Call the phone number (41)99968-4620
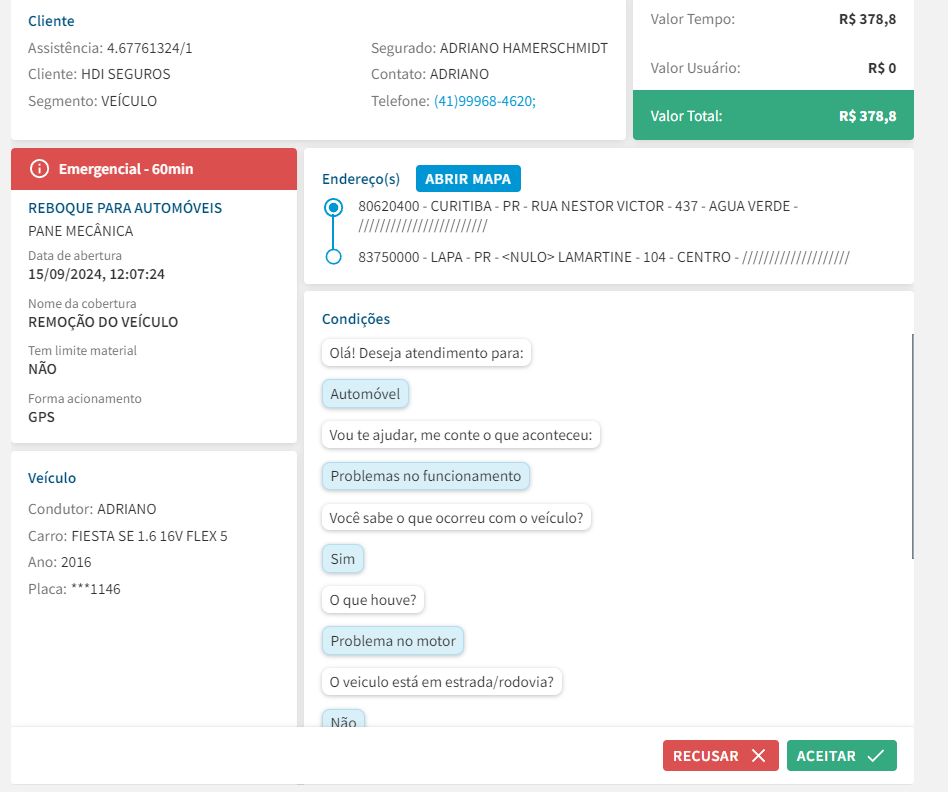The image size is (948, 792). [484, 101]
